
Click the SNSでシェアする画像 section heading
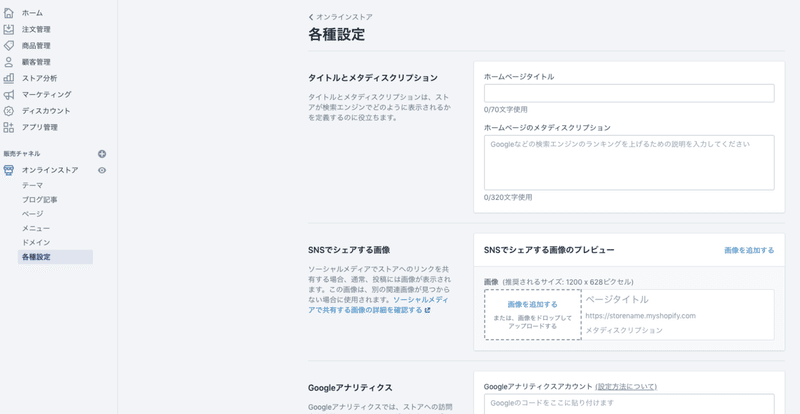click(x=349, y=250)
